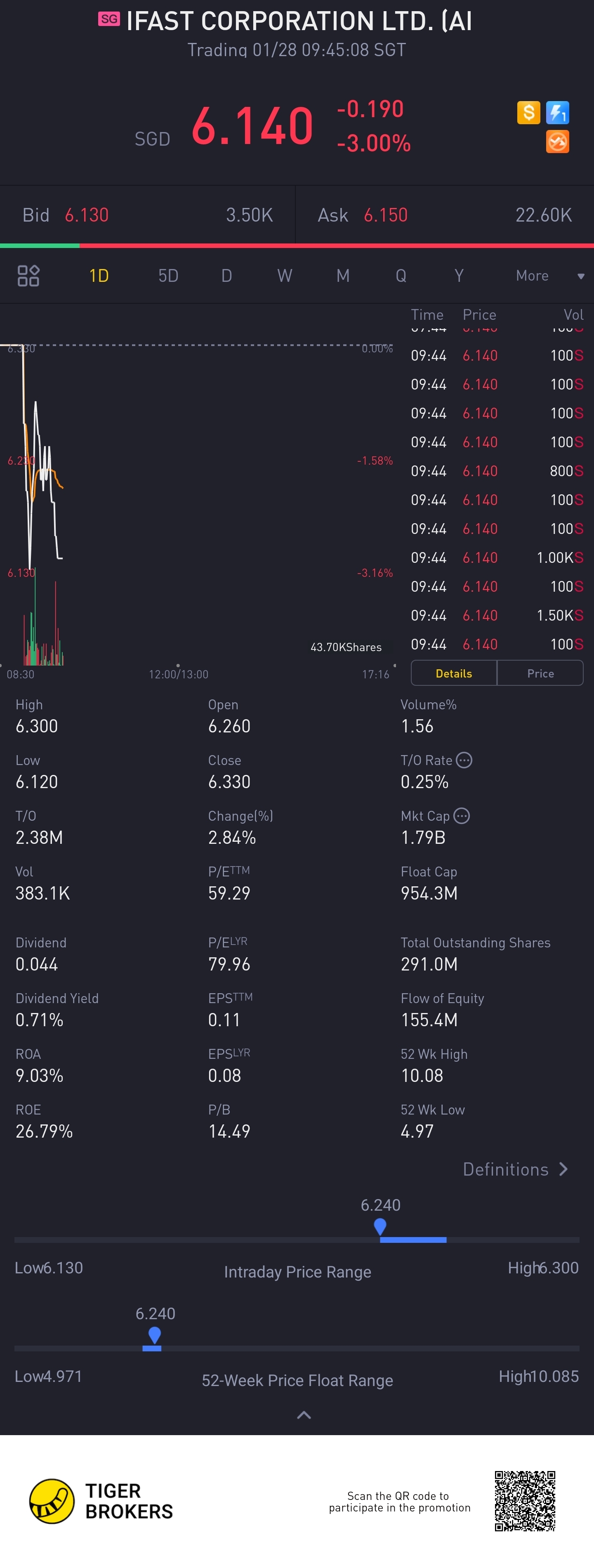Tap the Tiger Brokers logo
Viewport: 594px width, 1568px height.
[x=52, y=1501]
